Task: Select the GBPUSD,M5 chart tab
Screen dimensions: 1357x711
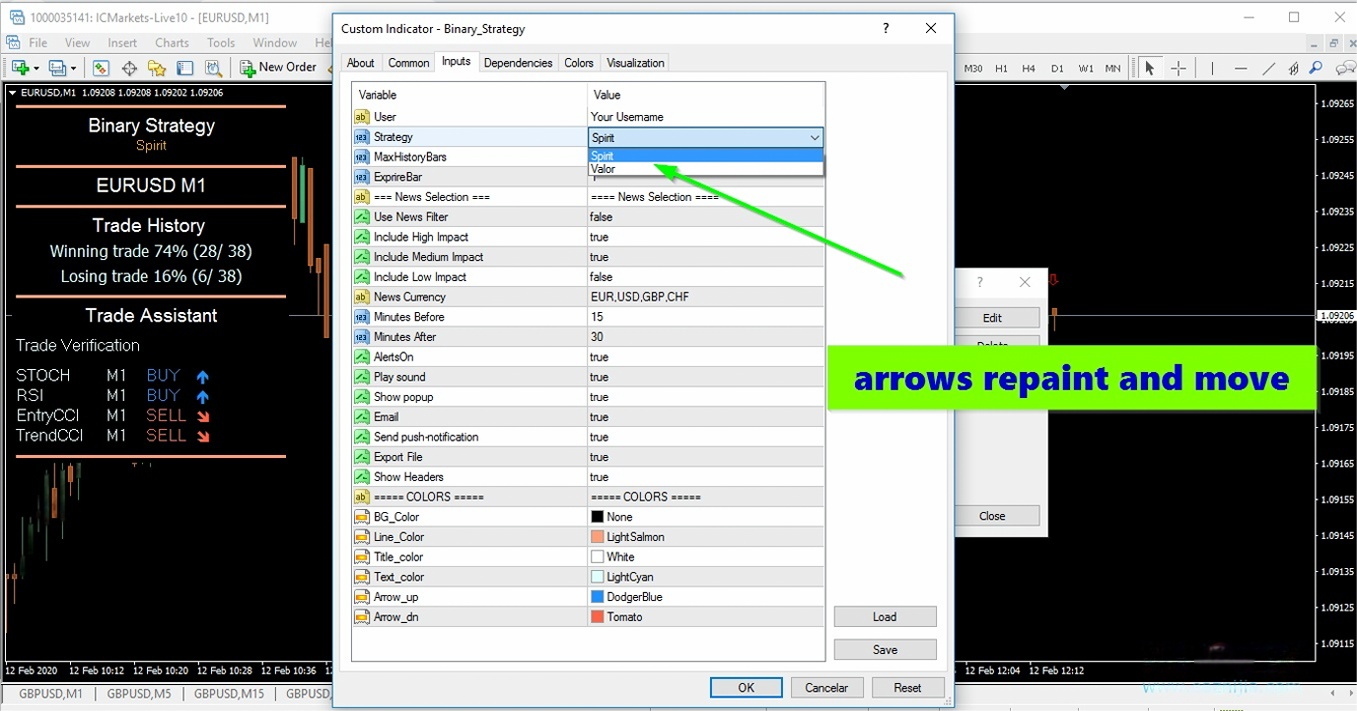Action: 138,693
